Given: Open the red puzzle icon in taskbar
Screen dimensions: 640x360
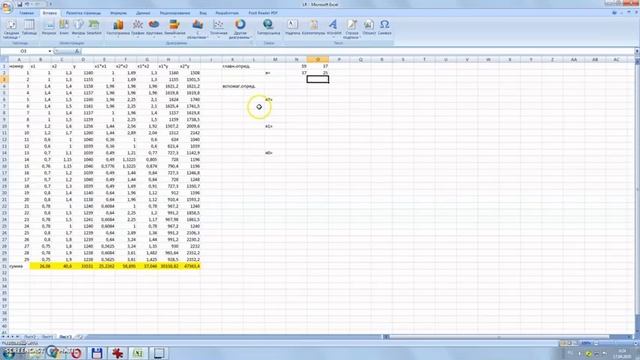Looking at the screenshot, I should [118, 353].
